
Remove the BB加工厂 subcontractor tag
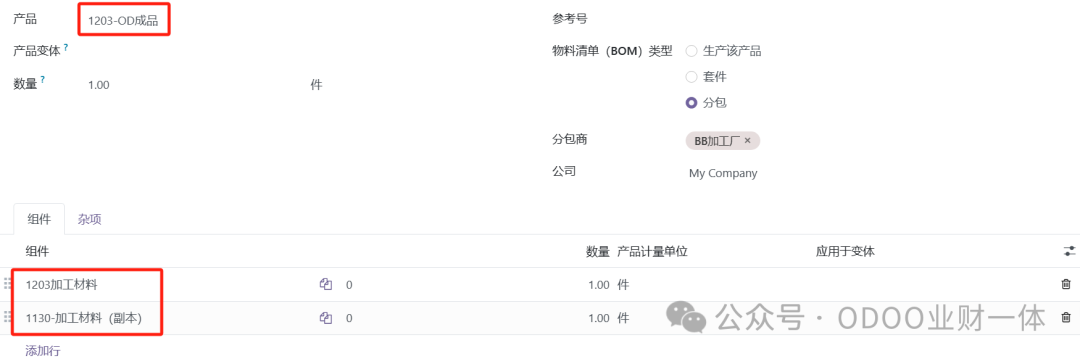click(747, 141)
